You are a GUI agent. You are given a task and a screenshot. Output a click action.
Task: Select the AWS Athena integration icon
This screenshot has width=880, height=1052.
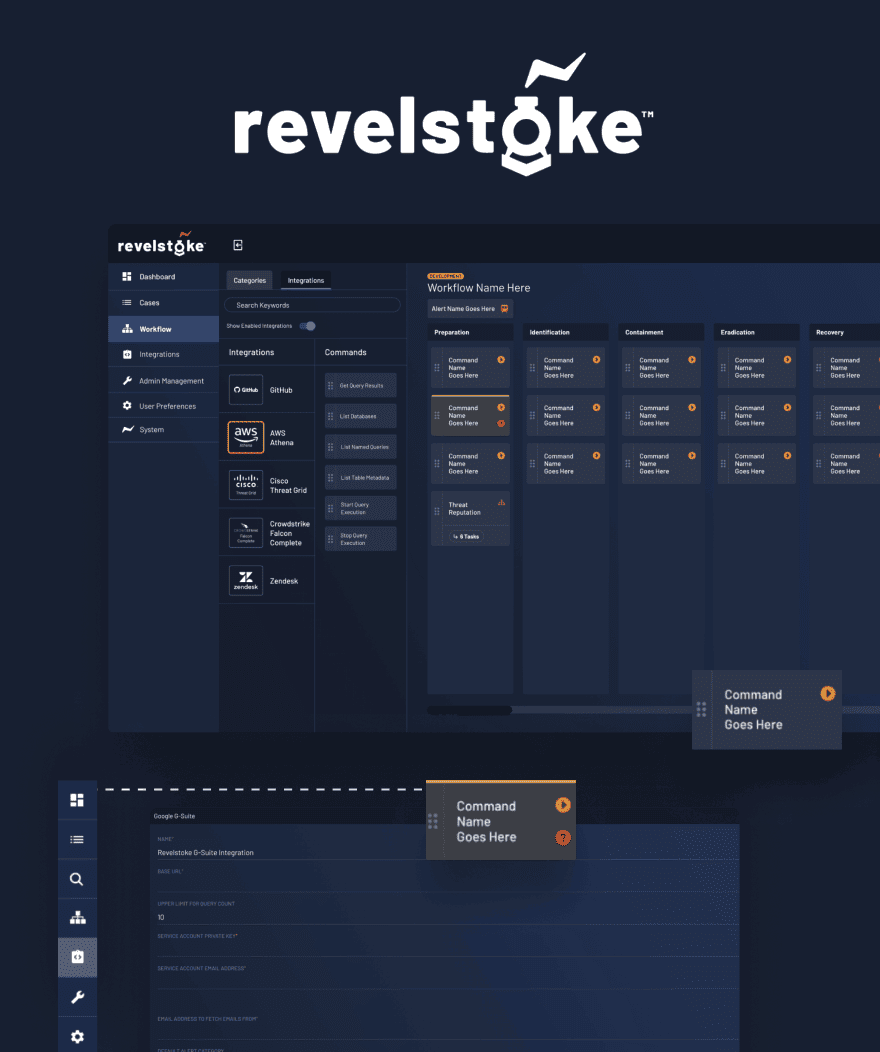pos(245,437)
